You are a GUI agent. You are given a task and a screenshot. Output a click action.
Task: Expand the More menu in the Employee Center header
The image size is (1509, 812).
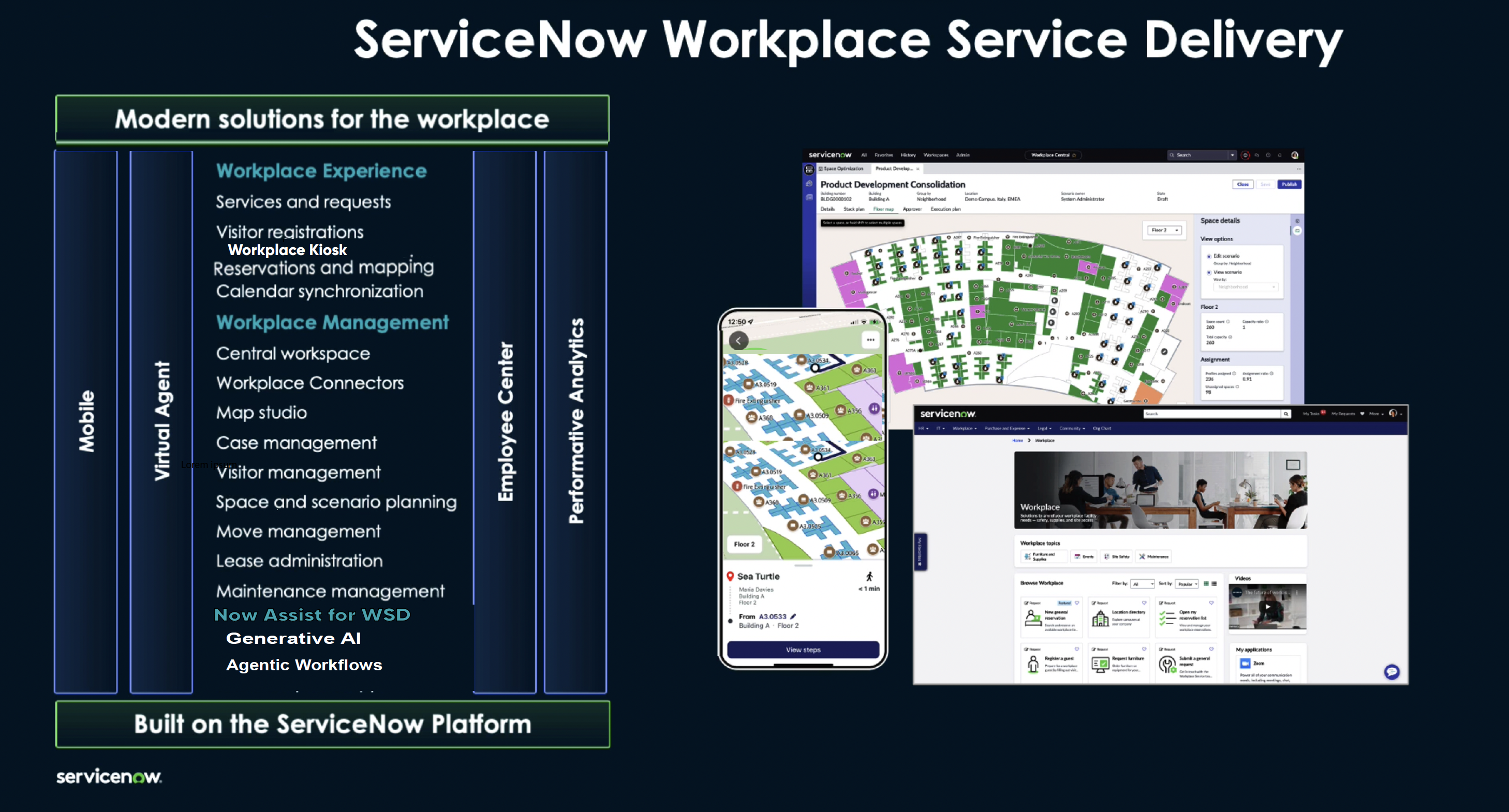[1377, 414]
